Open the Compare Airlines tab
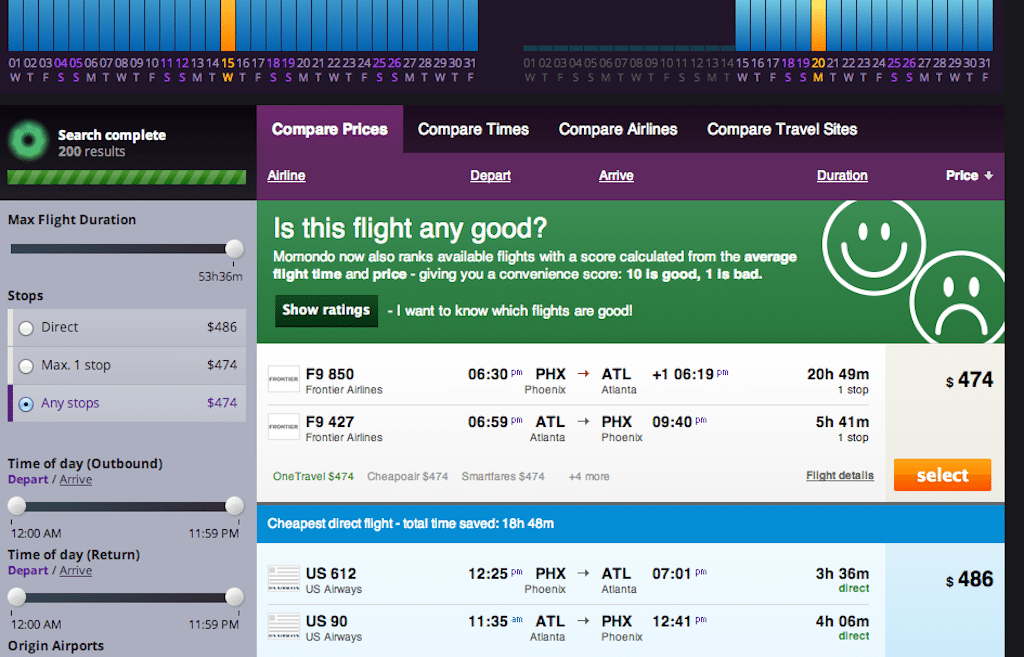This screenshot has width=1024, height=657. click(618, 129)
